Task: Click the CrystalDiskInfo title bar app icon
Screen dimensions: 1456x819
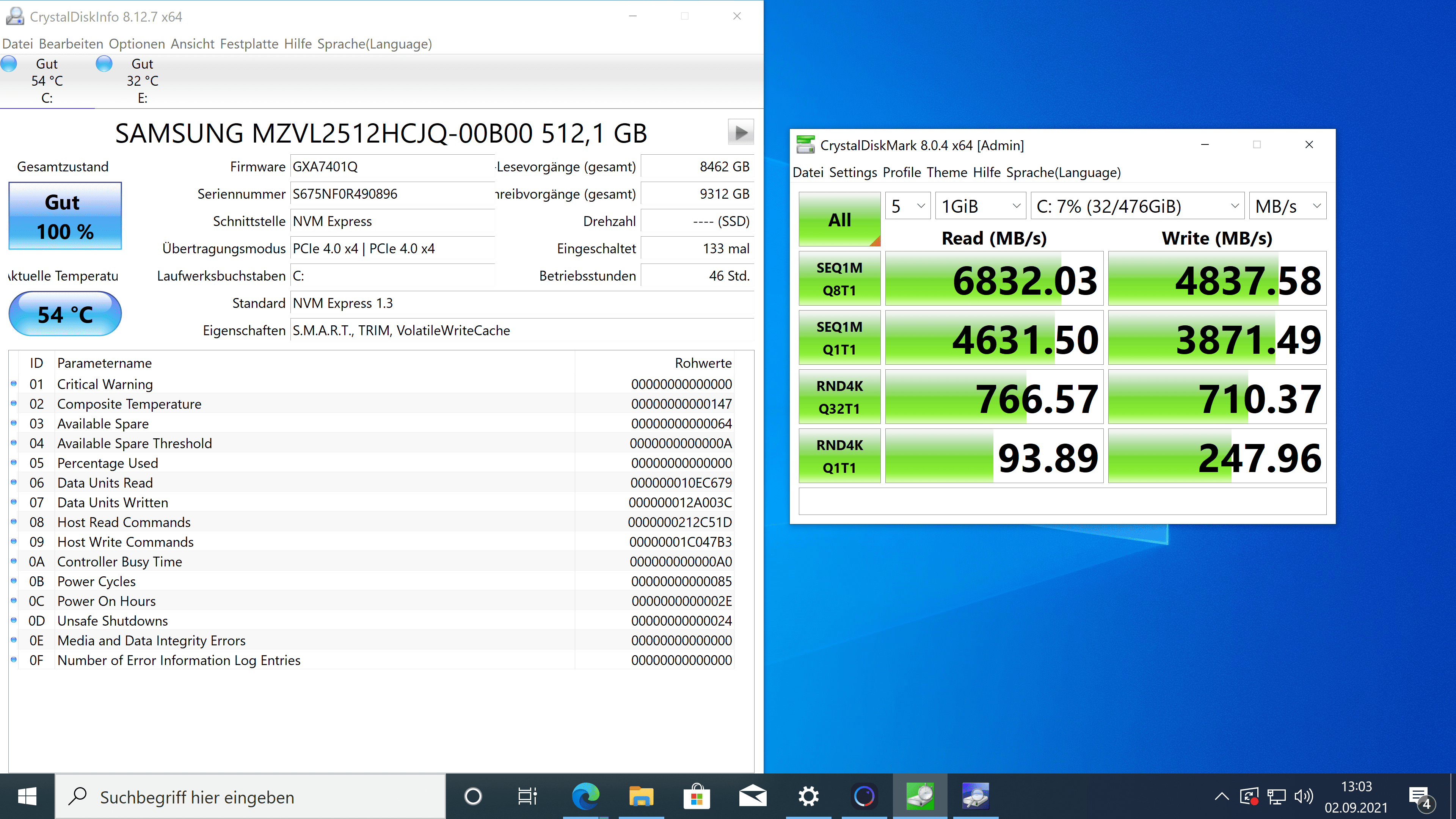Action: click(15, 16)
